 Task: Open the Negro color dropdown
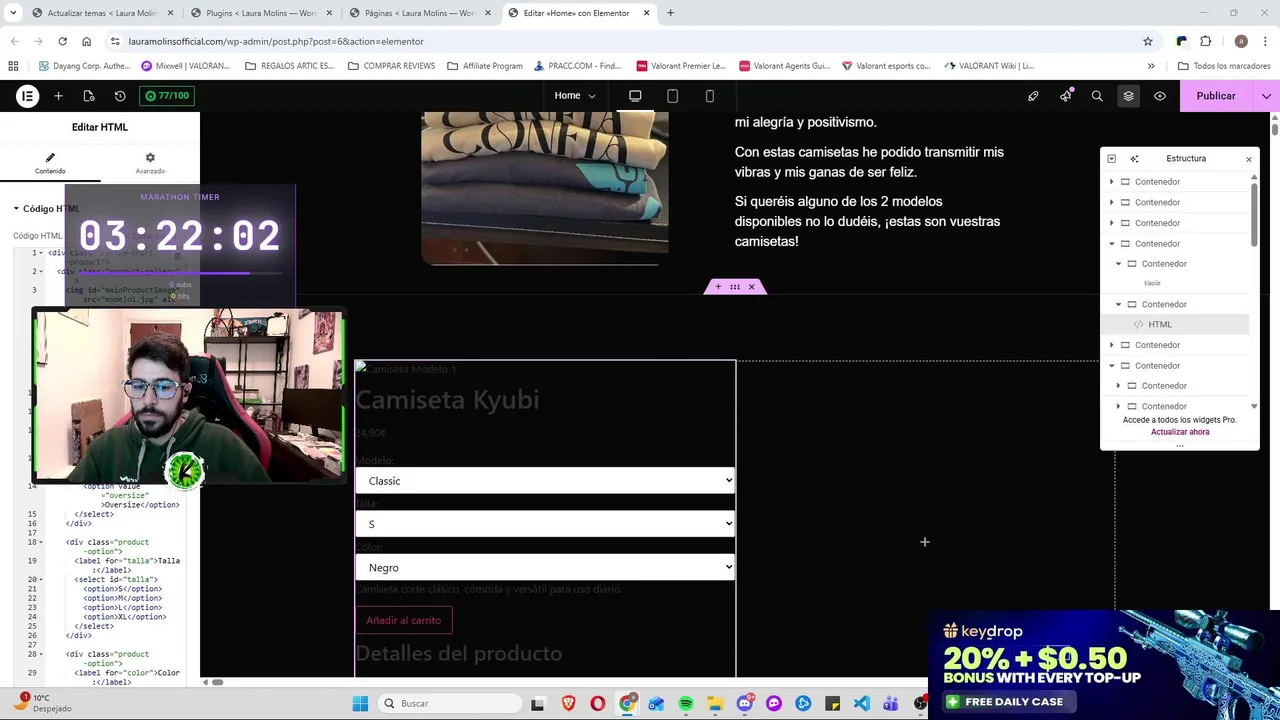click(x=545, y=568)
